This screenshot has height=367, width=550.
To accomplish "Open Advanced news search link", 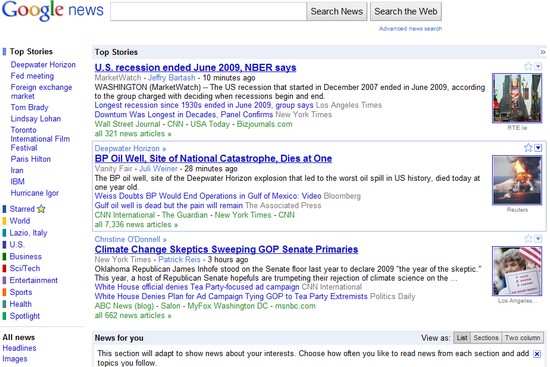I will pyautogui.click(x=410, y=29).
